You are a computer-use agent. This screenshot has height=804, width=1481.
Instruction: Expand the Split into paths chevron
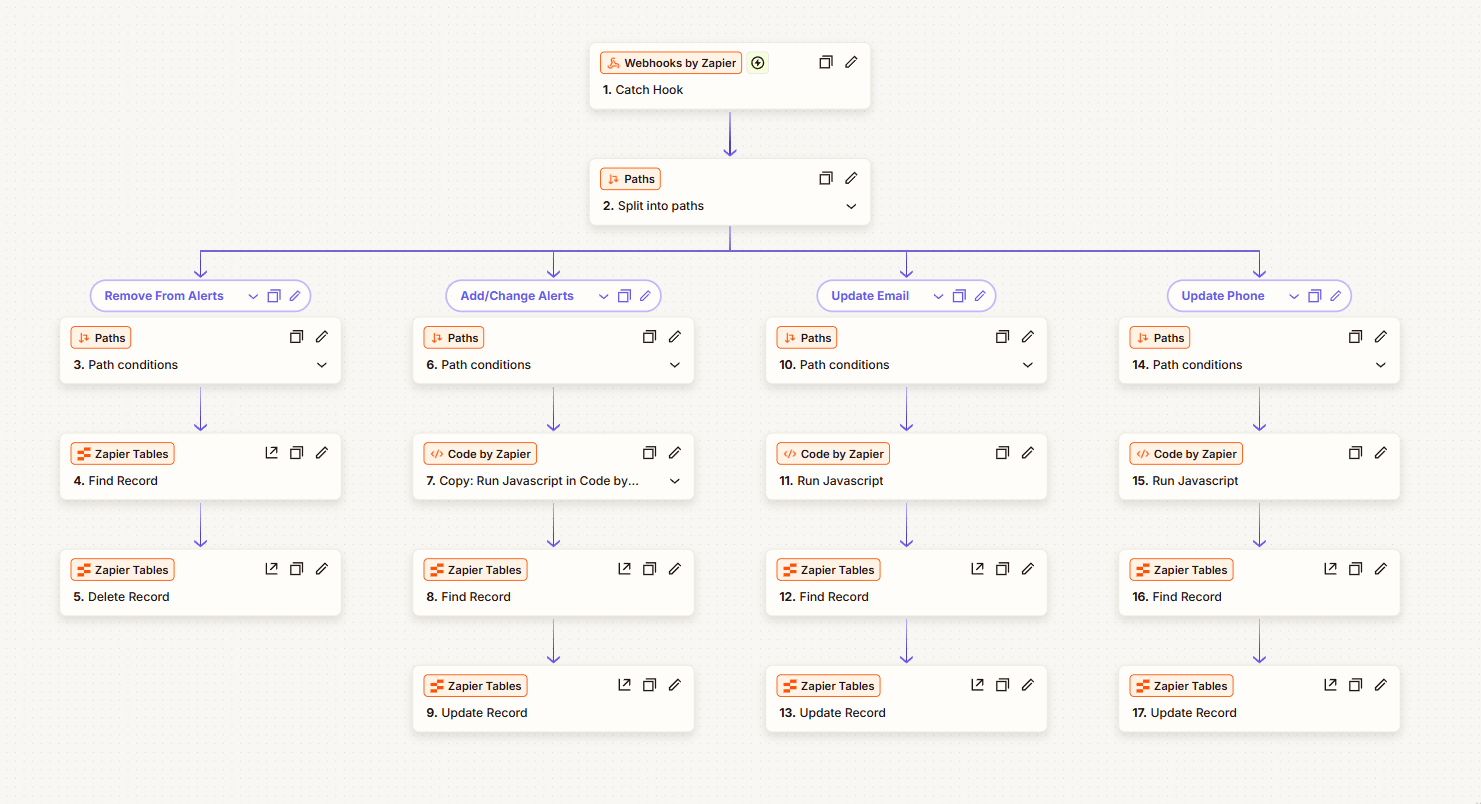(x=851, y=206)
